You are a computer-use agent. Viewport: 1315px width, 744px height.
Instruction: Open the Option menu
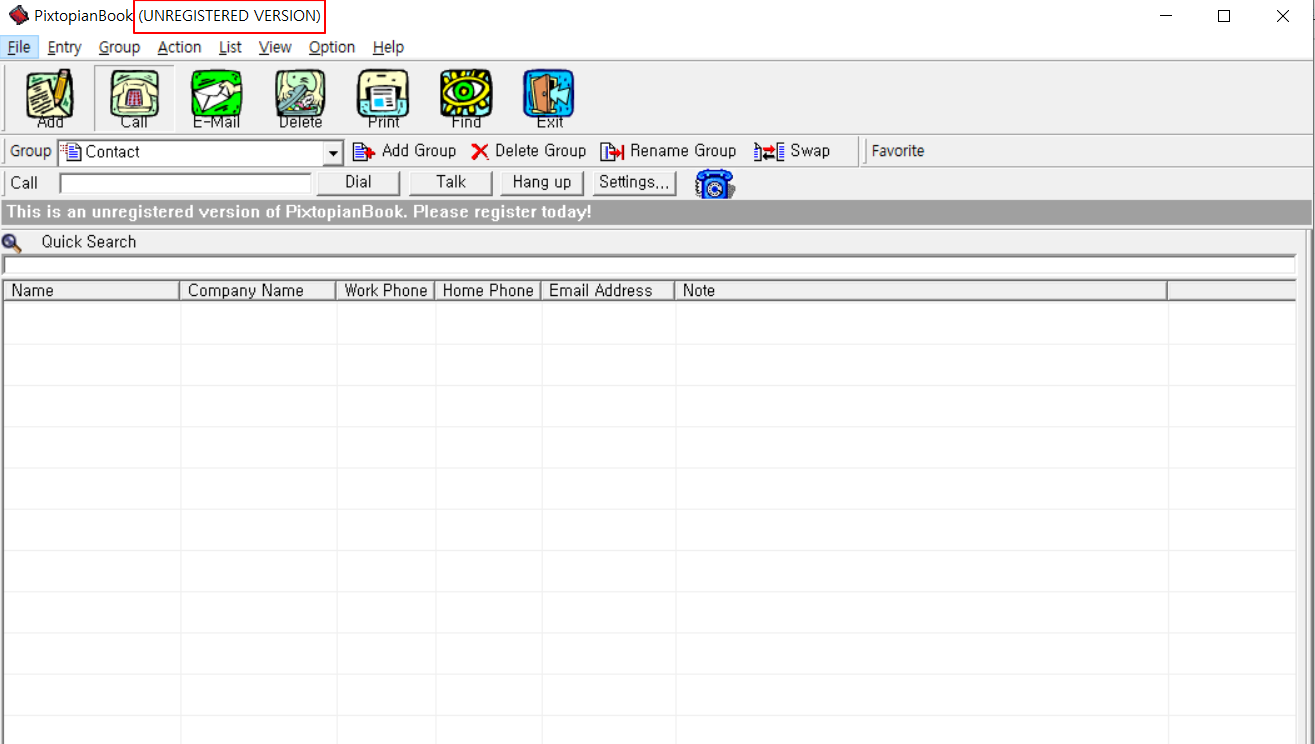click(331, 47)
